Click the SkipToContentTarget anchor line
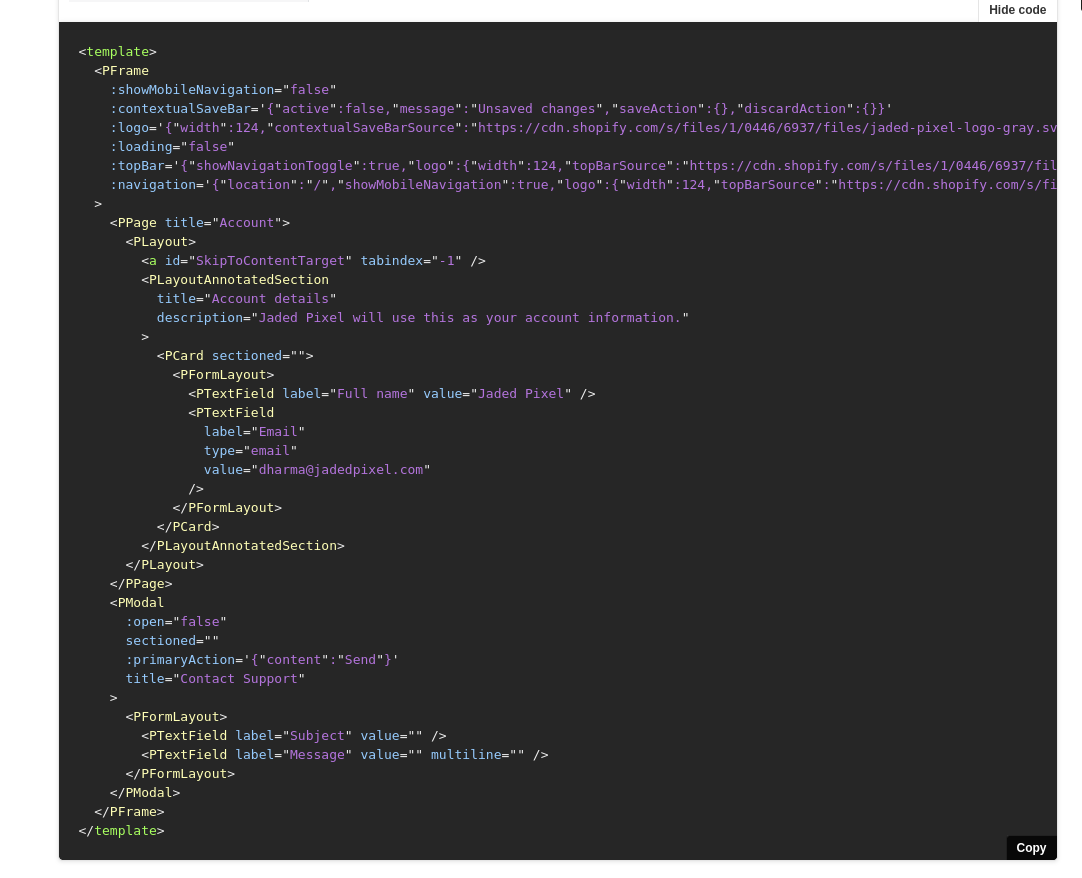This screenshot has width=1082, height=878. click(x=313, y=260)
